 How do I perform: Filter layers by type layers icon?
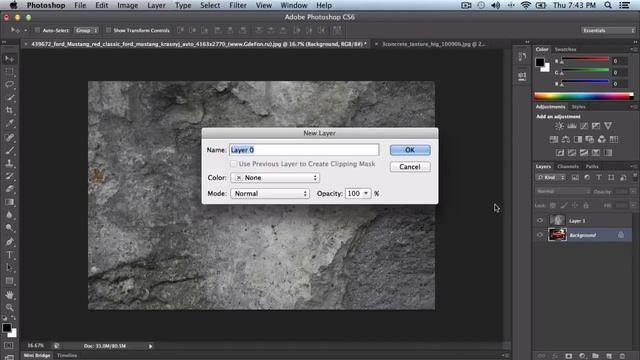[x=599, y=178]
